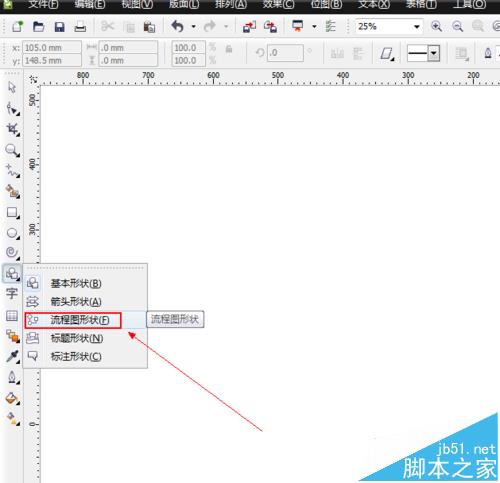The width and height of the screenshot is (500, 483).
Task: Select the Pick tool
Action: point(12,87)
